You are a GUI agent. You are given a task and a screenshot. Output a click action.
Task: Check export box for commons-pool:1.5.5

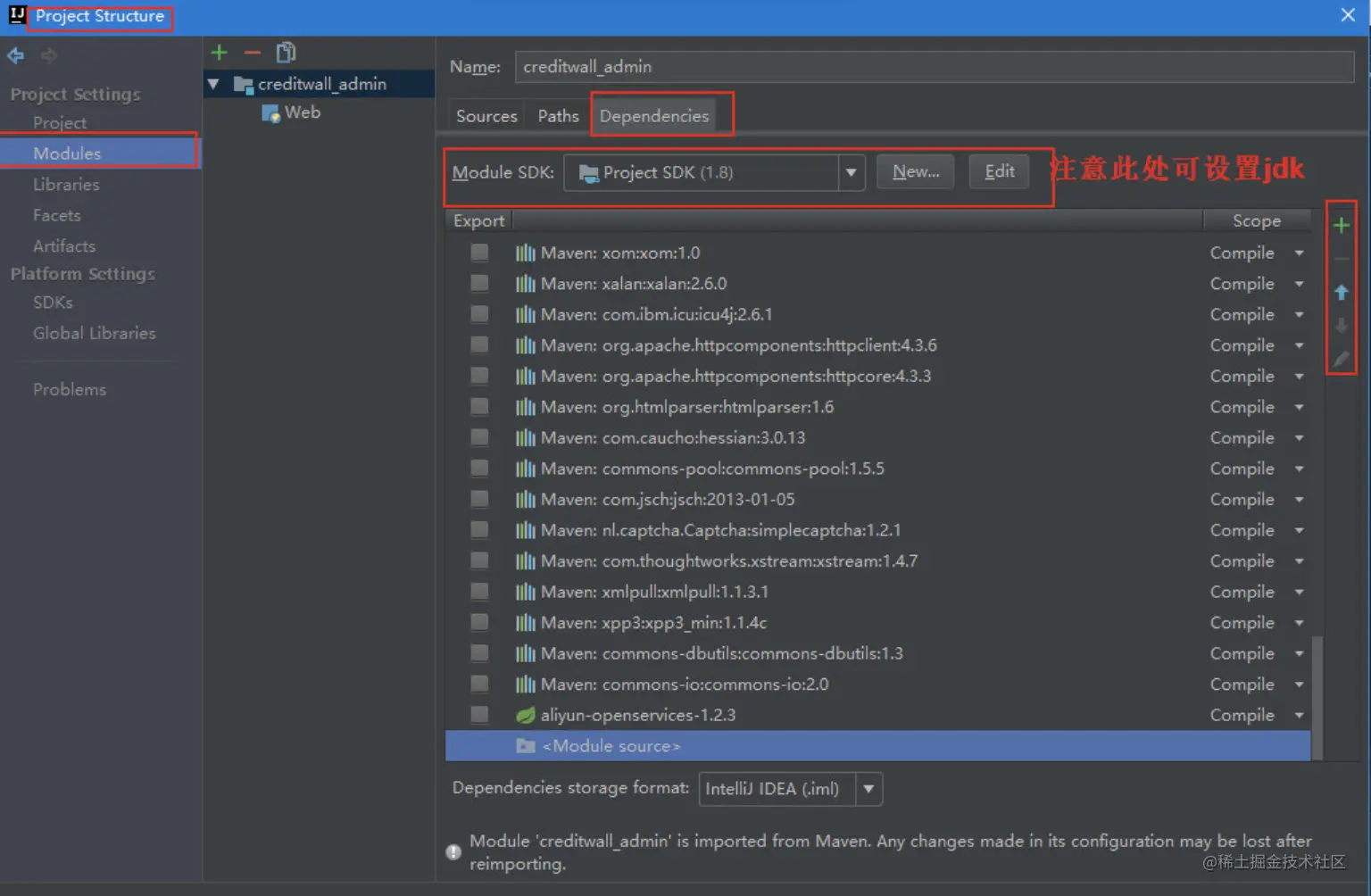[x=479, y=469]
